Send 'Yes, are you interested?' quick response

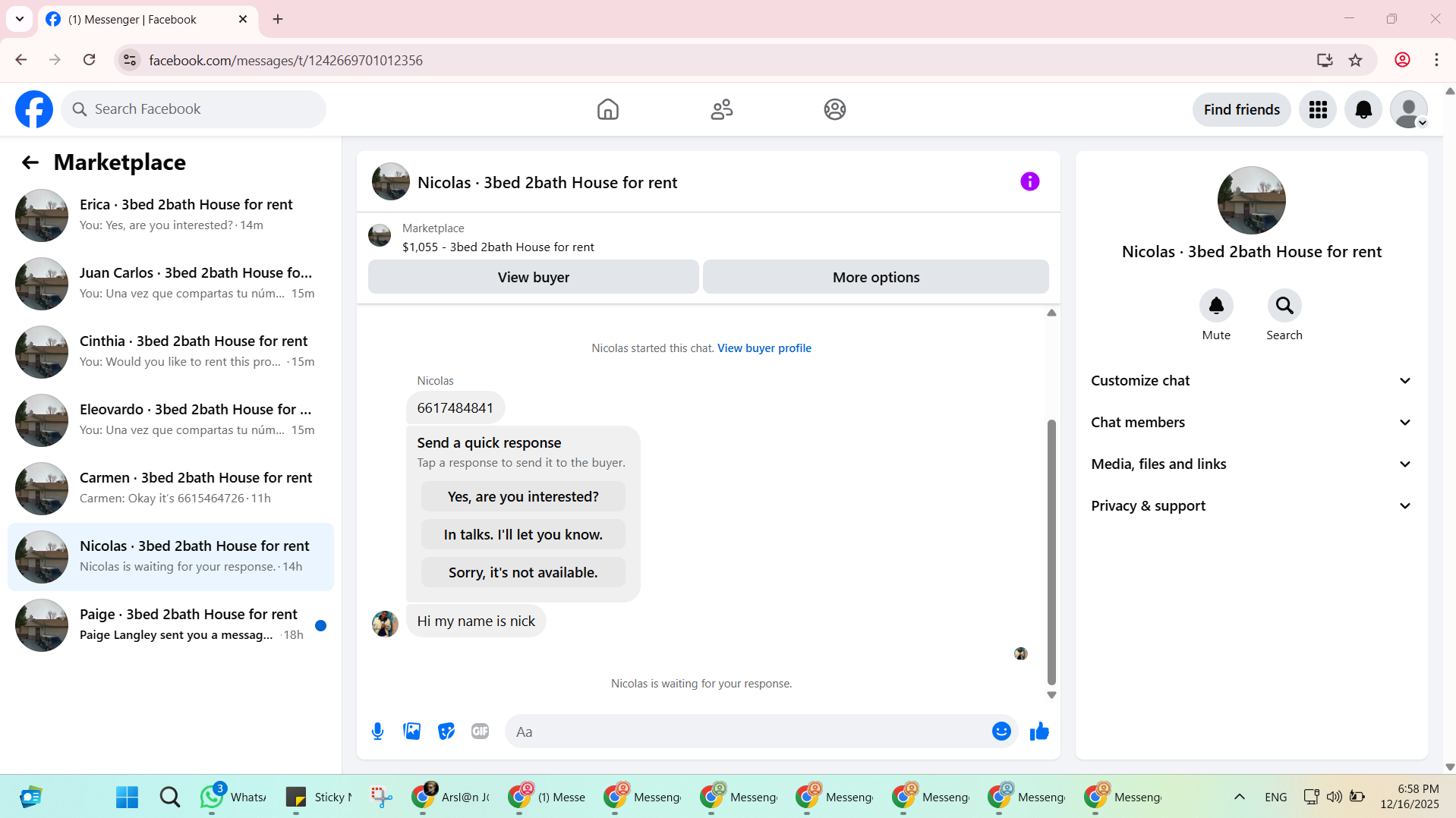point(523,496)
